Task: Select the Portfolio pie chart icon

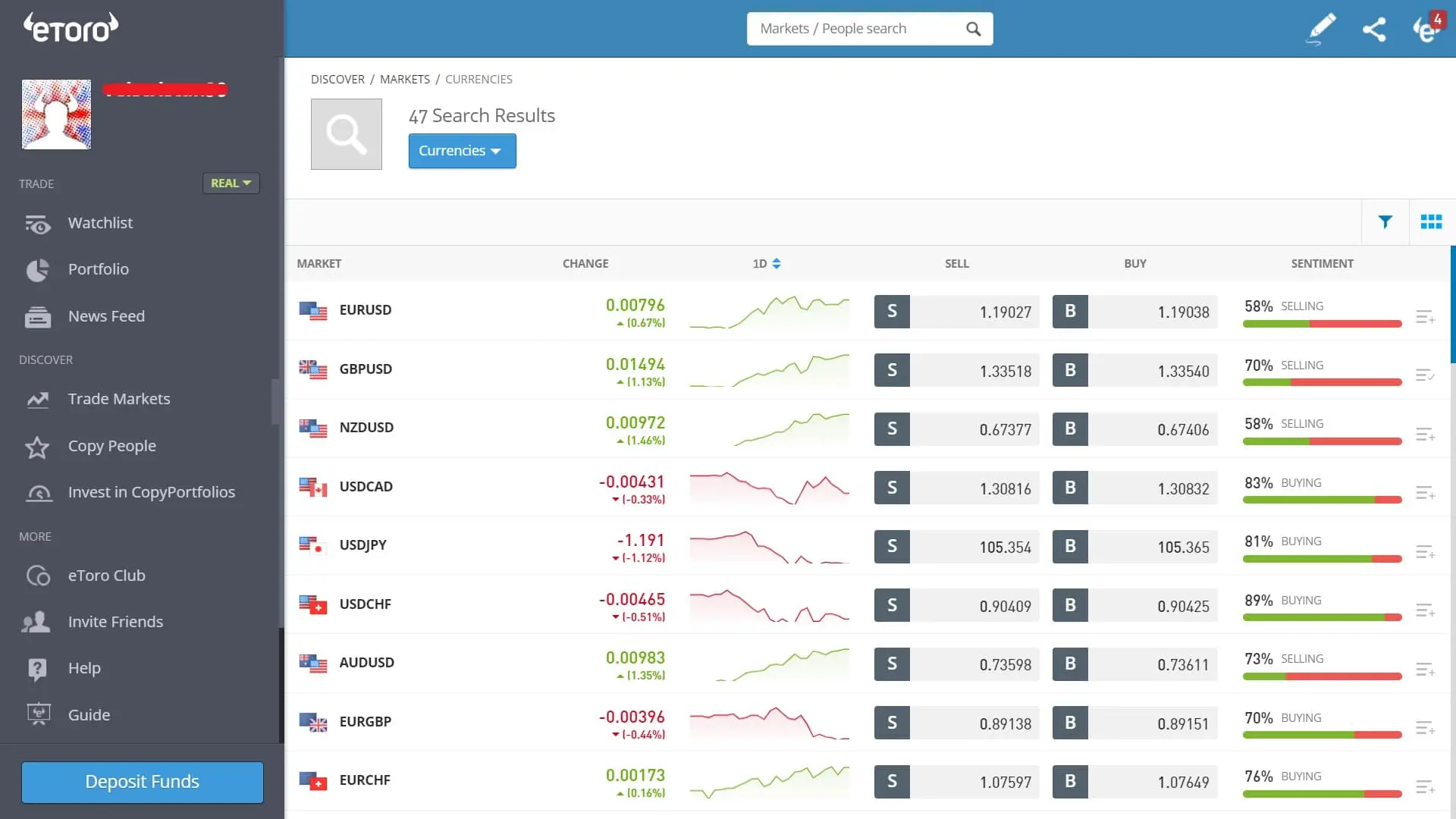Action: pos(37,270)
